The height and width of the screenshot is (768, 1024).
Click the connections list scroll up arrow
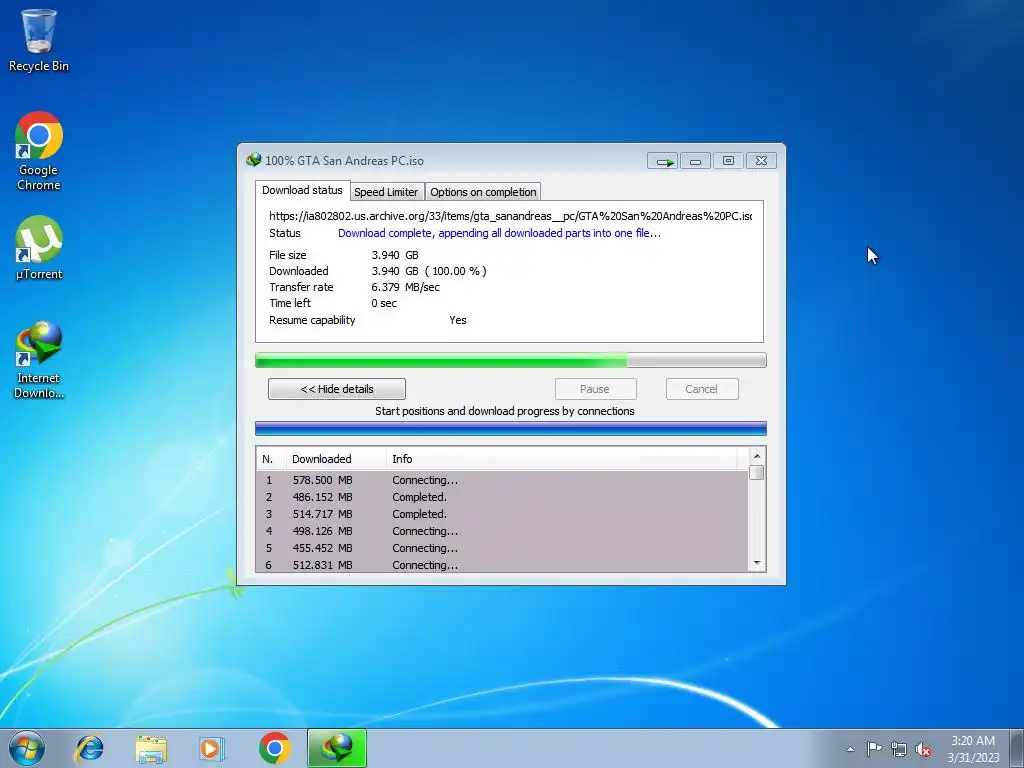click(757, 456)
